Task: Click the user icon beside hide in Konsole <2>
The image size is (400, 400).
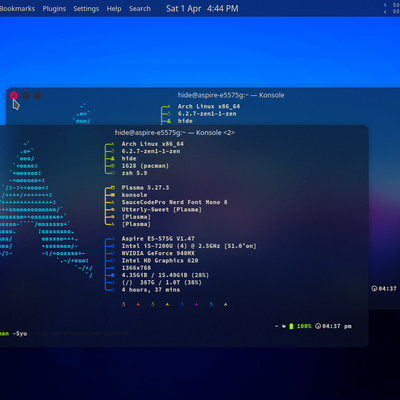Action: [113, 159]
